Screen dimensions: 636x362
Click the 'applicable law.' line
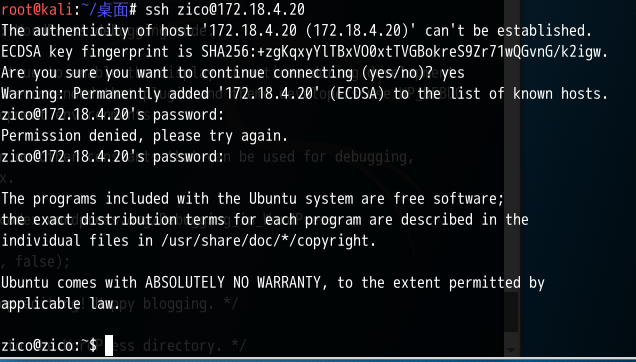pyautogui.click(x=61, y=304)
